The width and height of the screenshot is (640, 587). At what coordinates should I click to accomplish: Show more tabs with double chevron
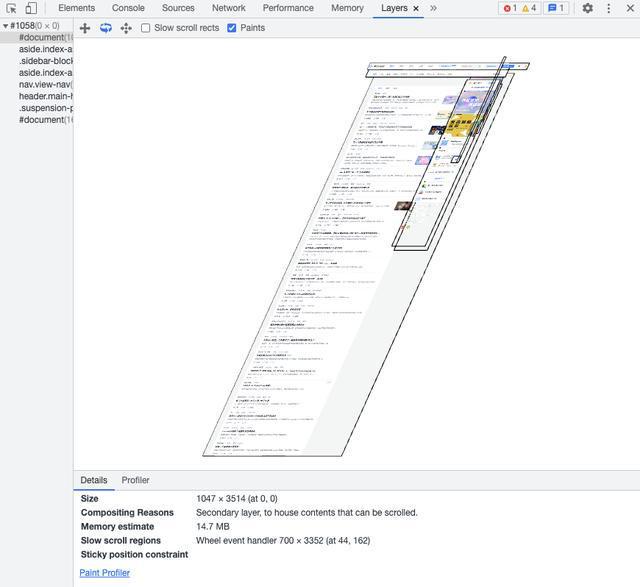433,8
